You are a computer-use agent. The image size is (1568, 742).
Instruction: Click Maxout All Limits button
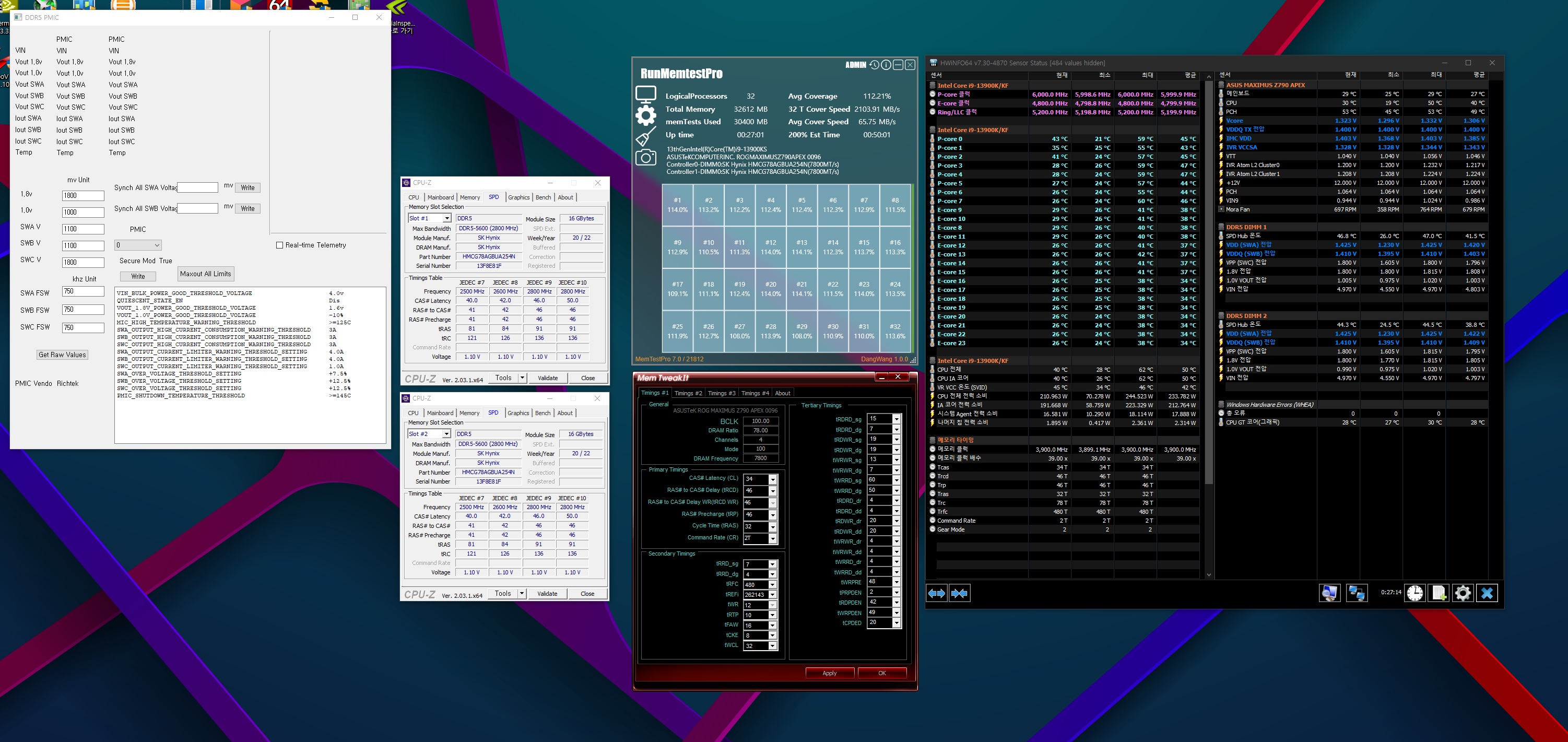(x=205, y=274)
